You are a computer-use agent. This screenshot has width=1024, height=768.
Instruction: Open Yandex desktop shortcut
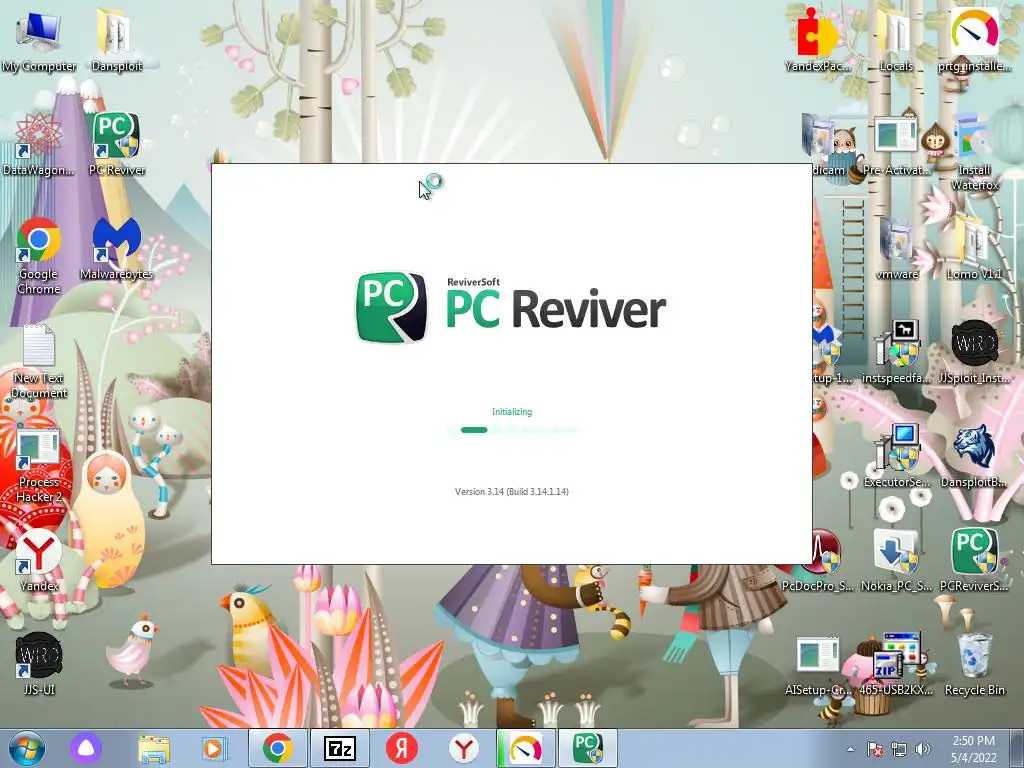[38, 560]
